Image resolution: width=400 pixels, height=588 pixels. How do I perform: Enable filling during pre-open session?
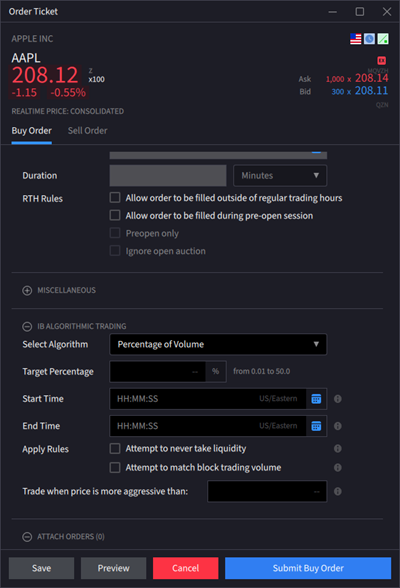point(115,215)
